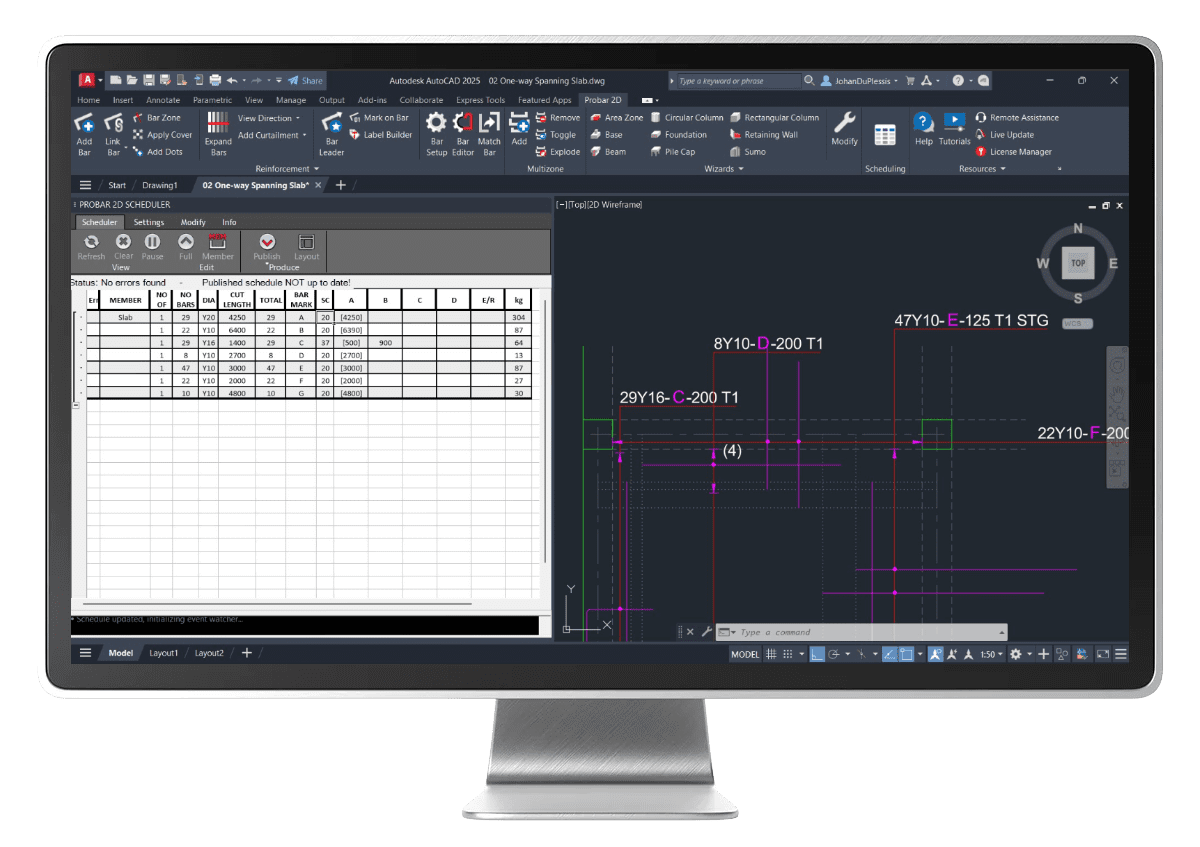Click the Retaining Wall wizard button
This screenshot has width=1200, height=847.
click(x=770, y=135)
